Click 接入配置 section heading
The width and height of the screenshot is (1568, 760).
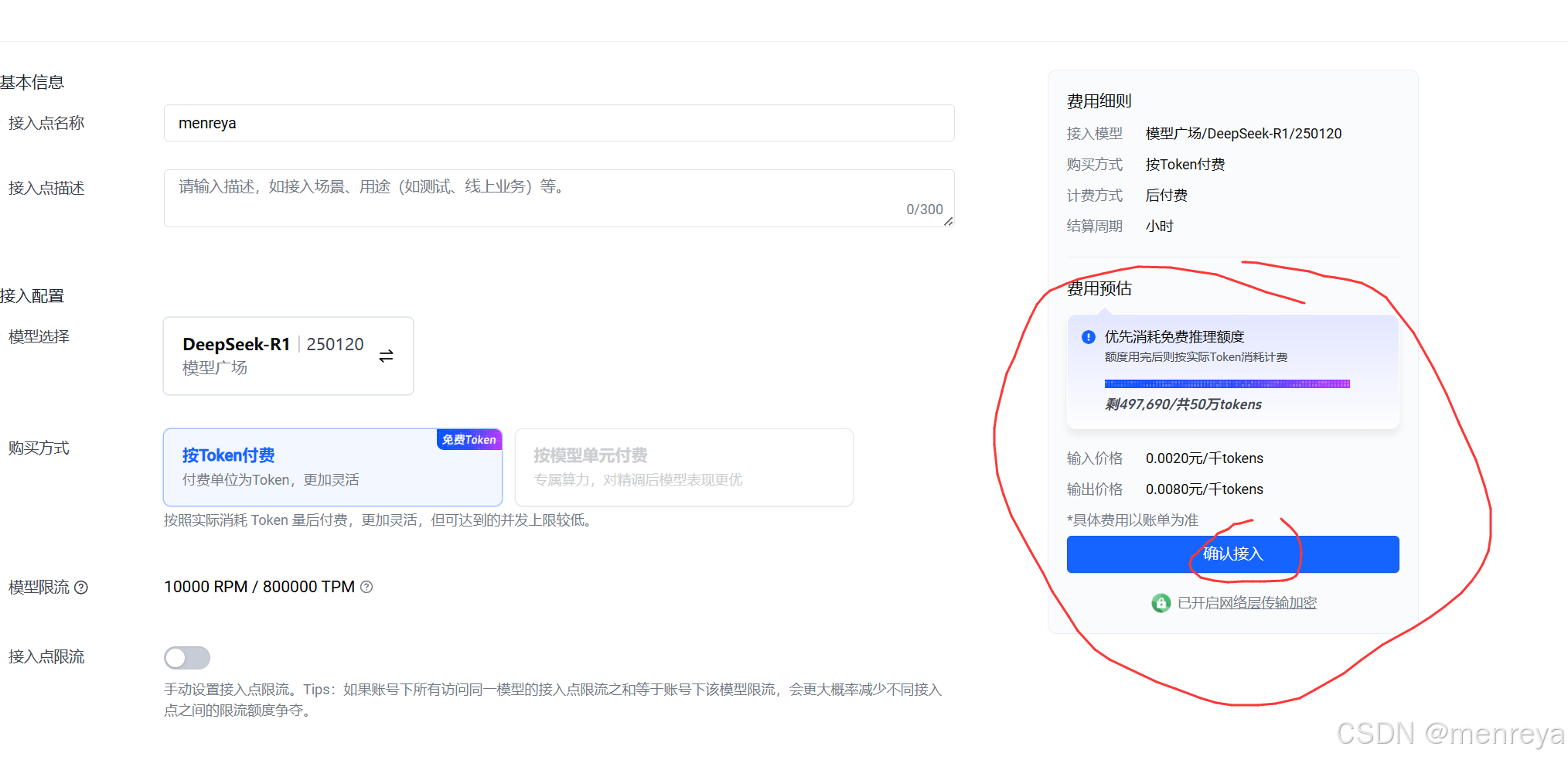click(32, 296)
